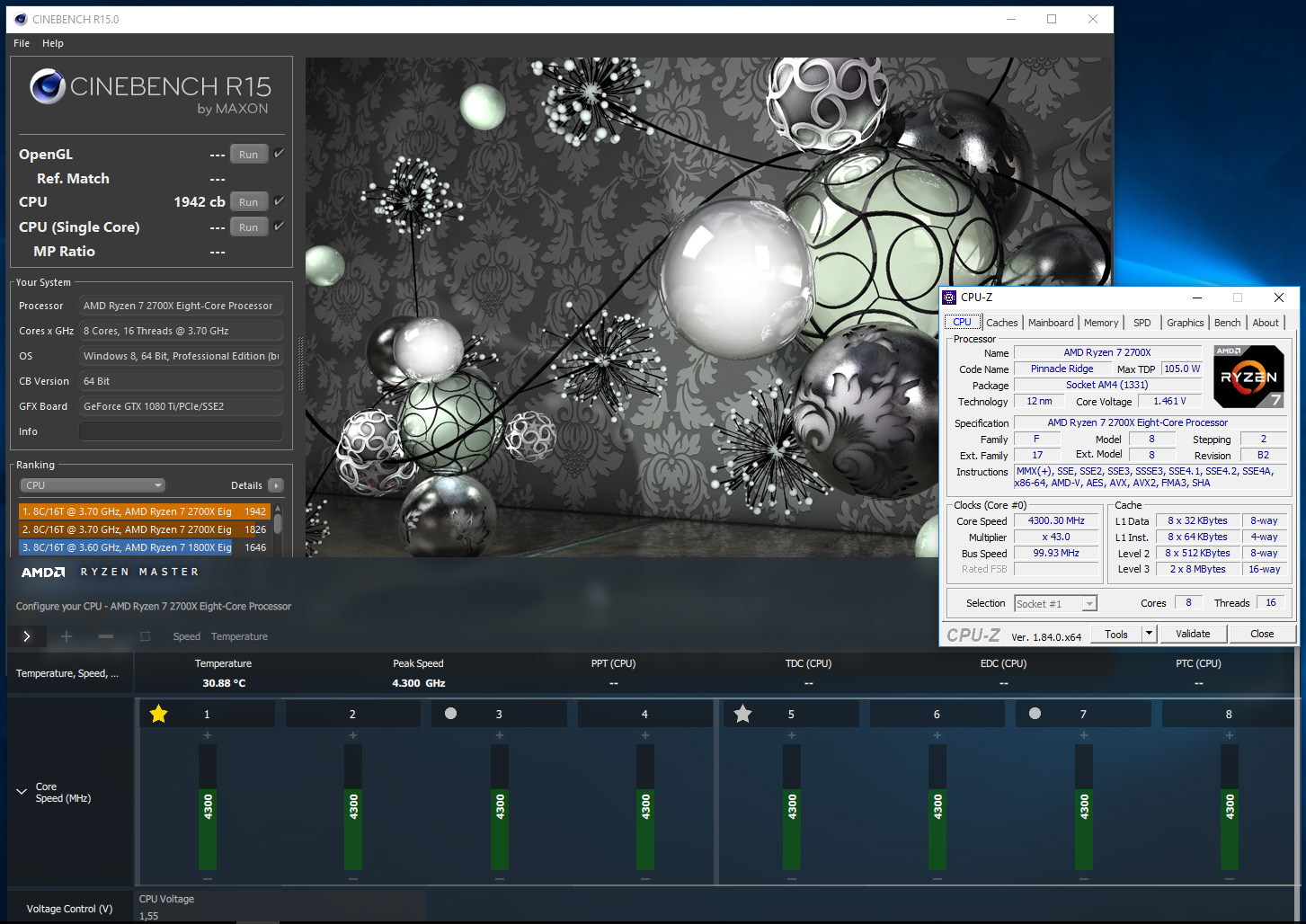1306x924 pixels.
Task: Open the Cinebench File menu
Action: coord(22,43)
